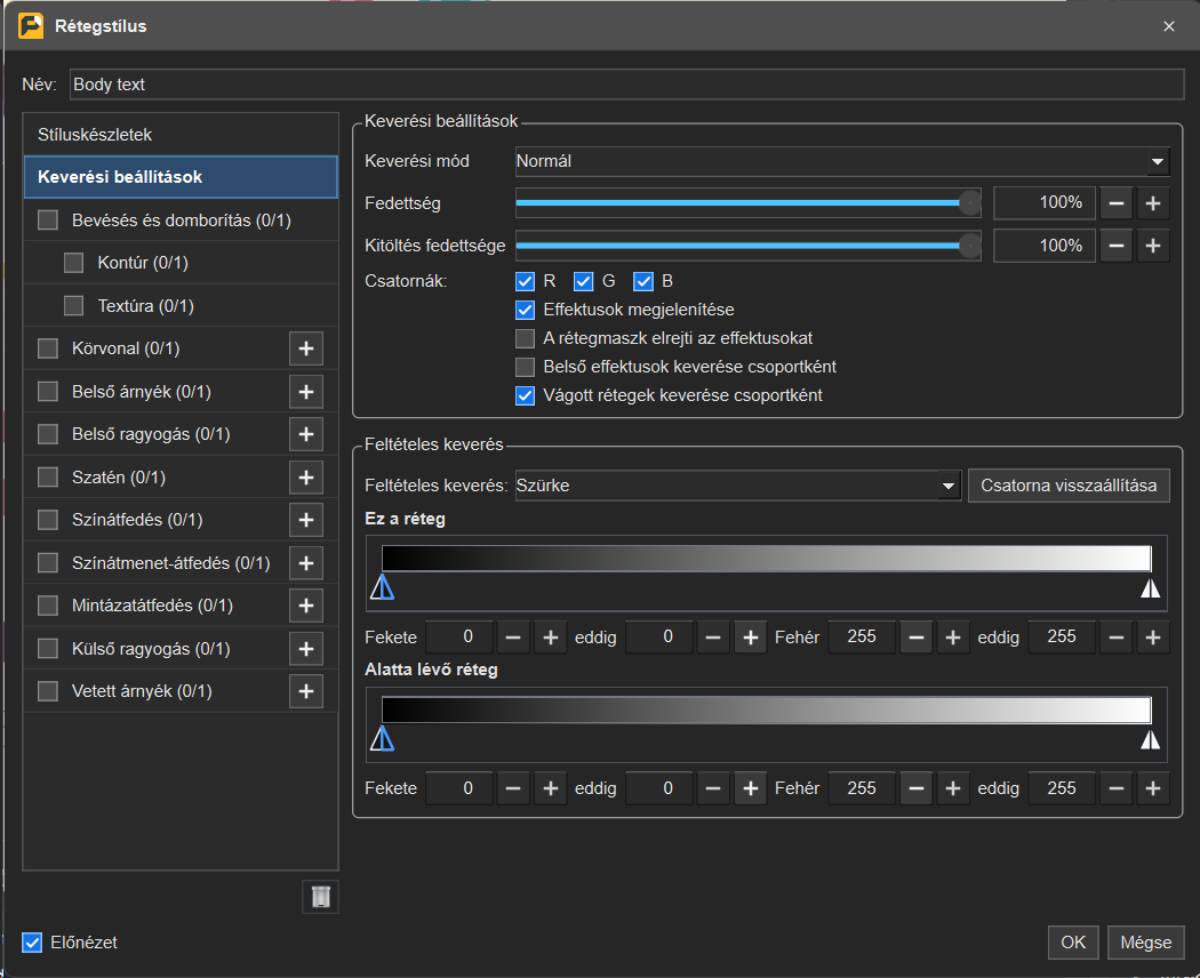Click the black triangle handle under Ez a réteg
1200x978 pixels.
(x=382, y=590)
